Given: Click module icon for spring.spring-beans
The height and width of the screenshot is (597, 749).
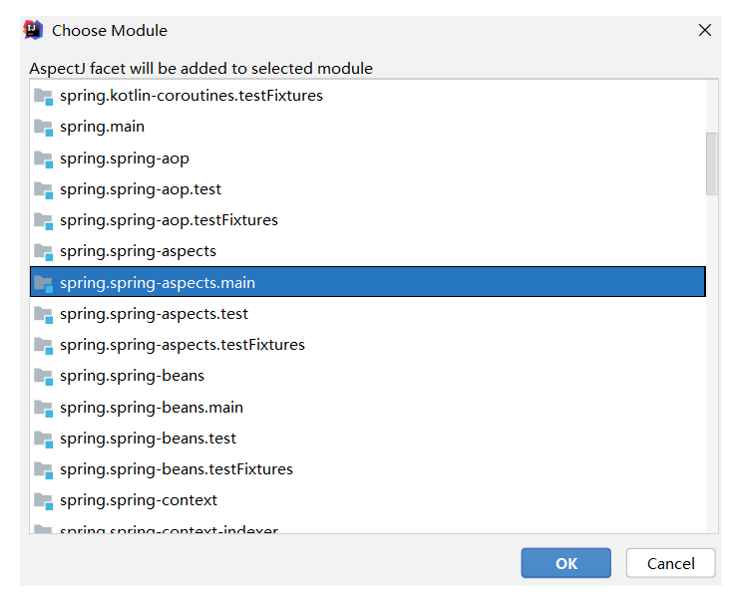Looking at the screenshot, I should 43,376.
